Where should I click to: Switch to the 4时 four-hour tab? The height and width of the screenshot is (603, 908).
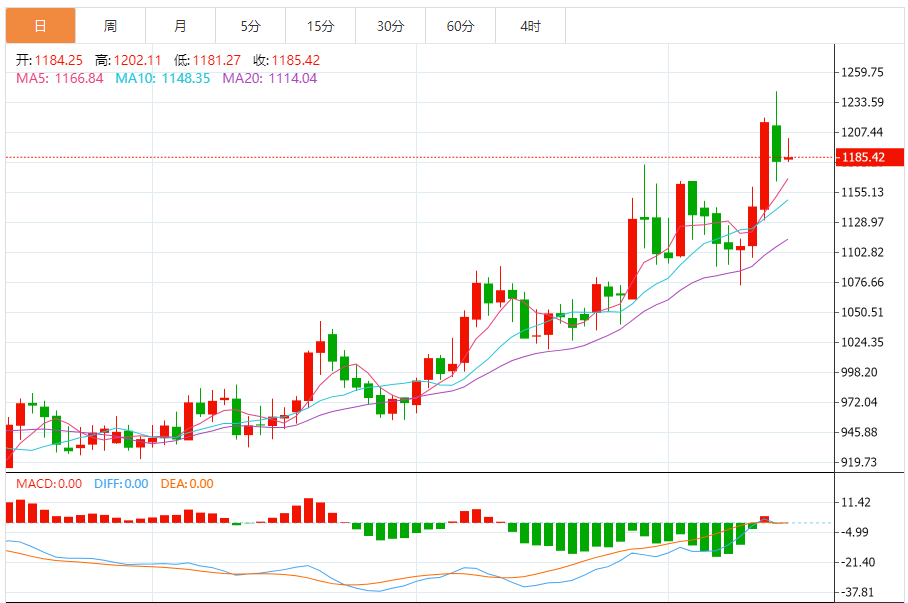[x=531, y=26]
